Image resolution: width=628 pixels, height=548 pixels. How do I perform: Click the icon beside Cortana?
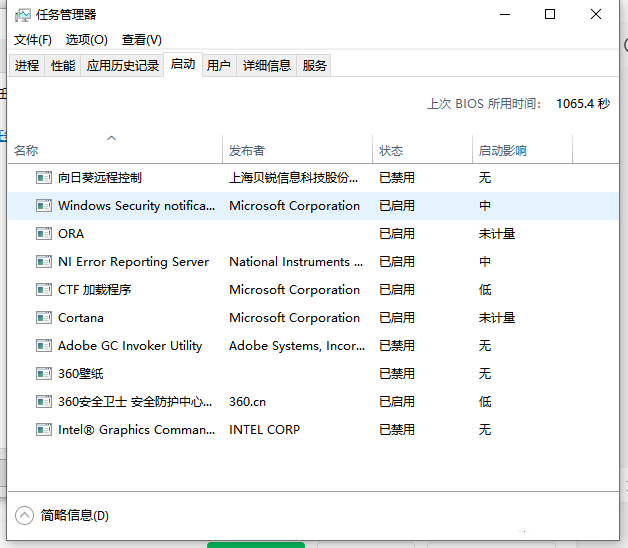click(44, 318)
